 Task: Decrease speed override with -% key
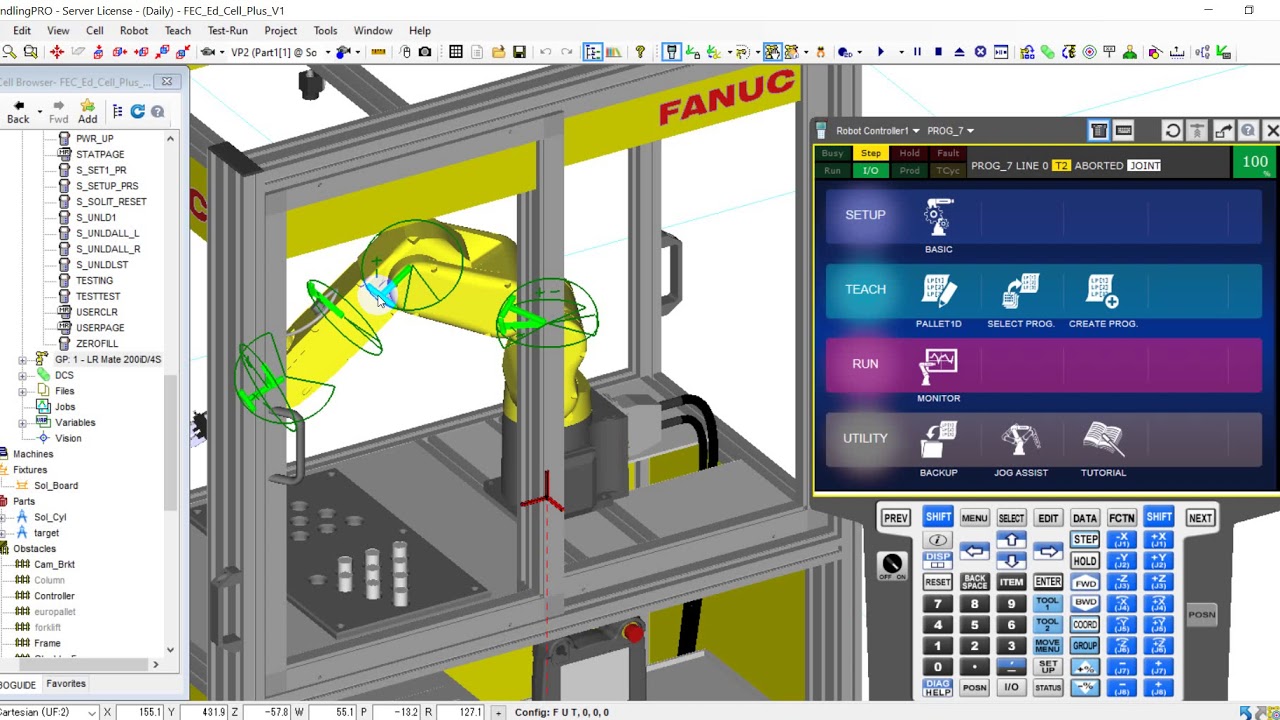1085,688
